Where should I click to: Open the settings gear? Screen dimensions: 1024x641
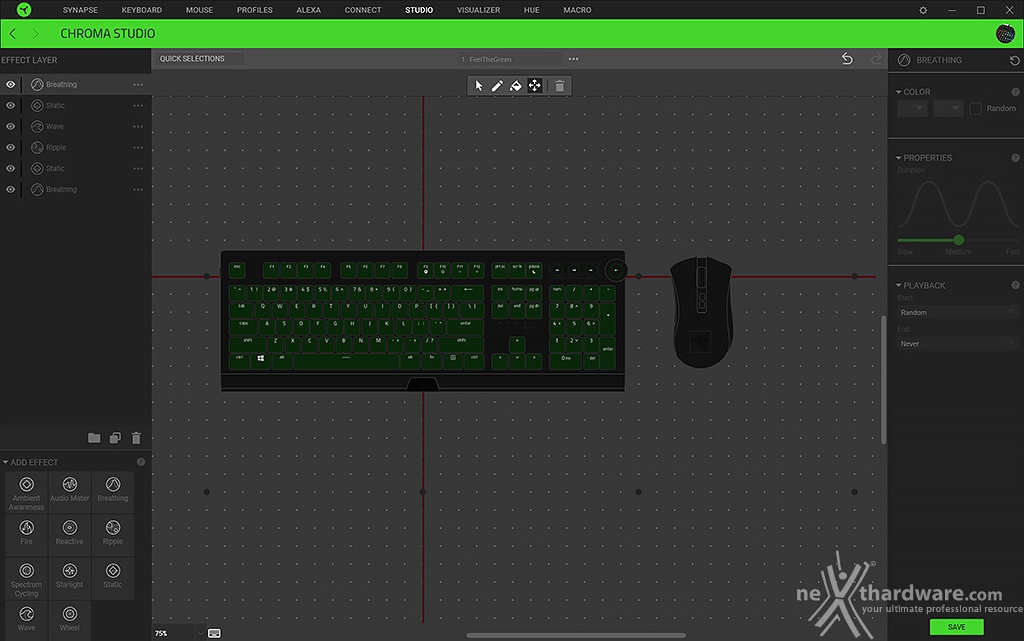[923, 10]
